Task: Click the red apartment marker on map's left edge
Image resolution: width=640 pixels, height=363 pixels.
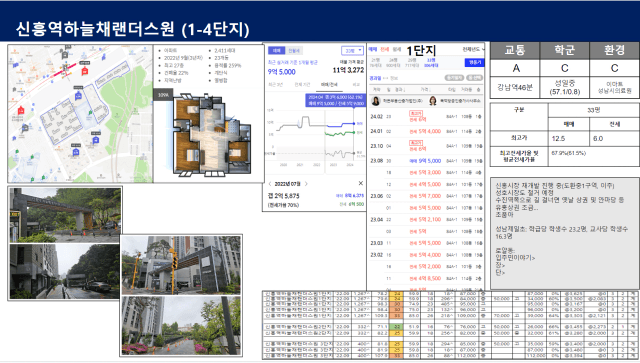Action: point(21,110)
